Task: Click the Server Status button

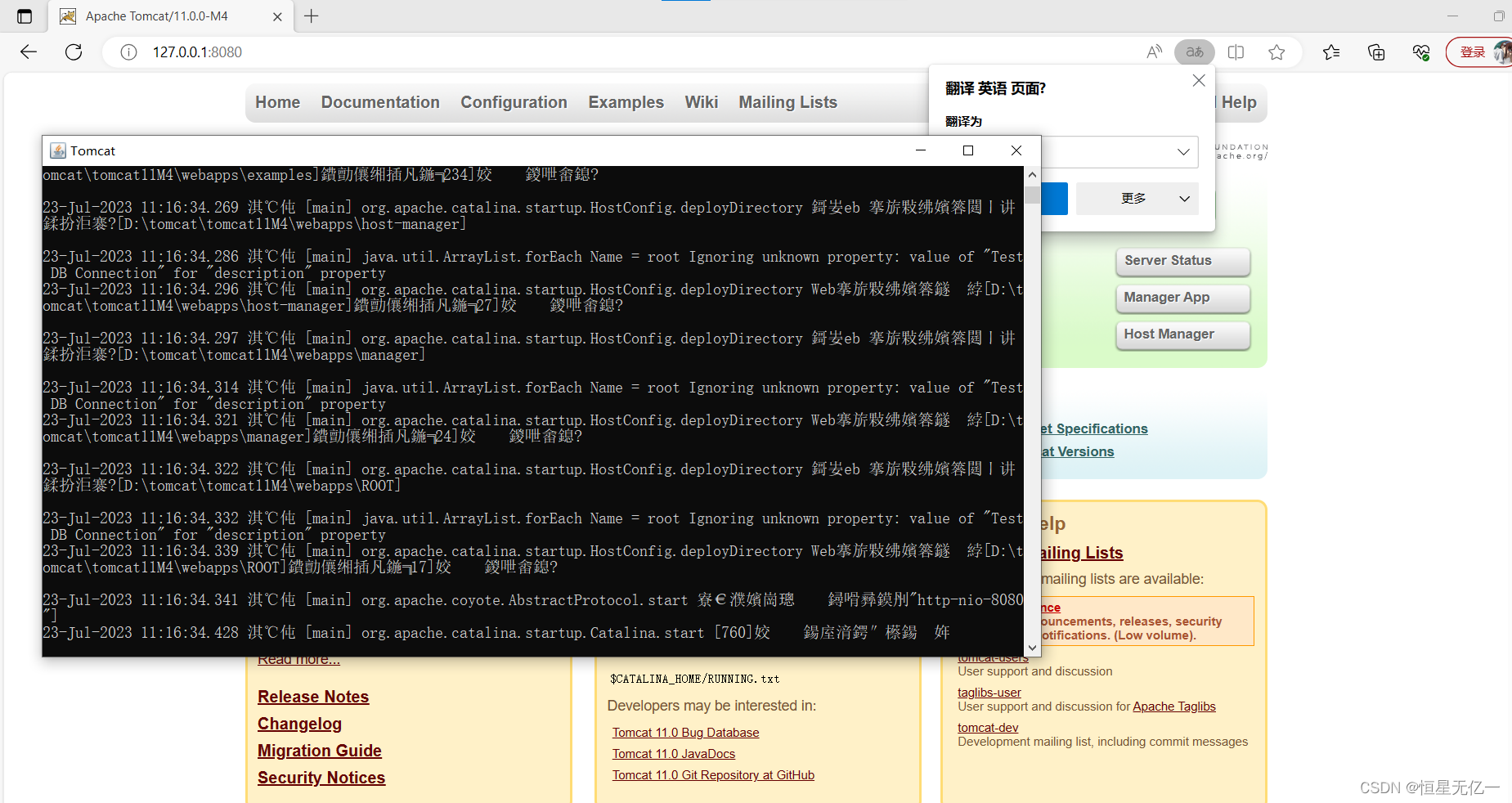Action: (x=1182, y=260)
